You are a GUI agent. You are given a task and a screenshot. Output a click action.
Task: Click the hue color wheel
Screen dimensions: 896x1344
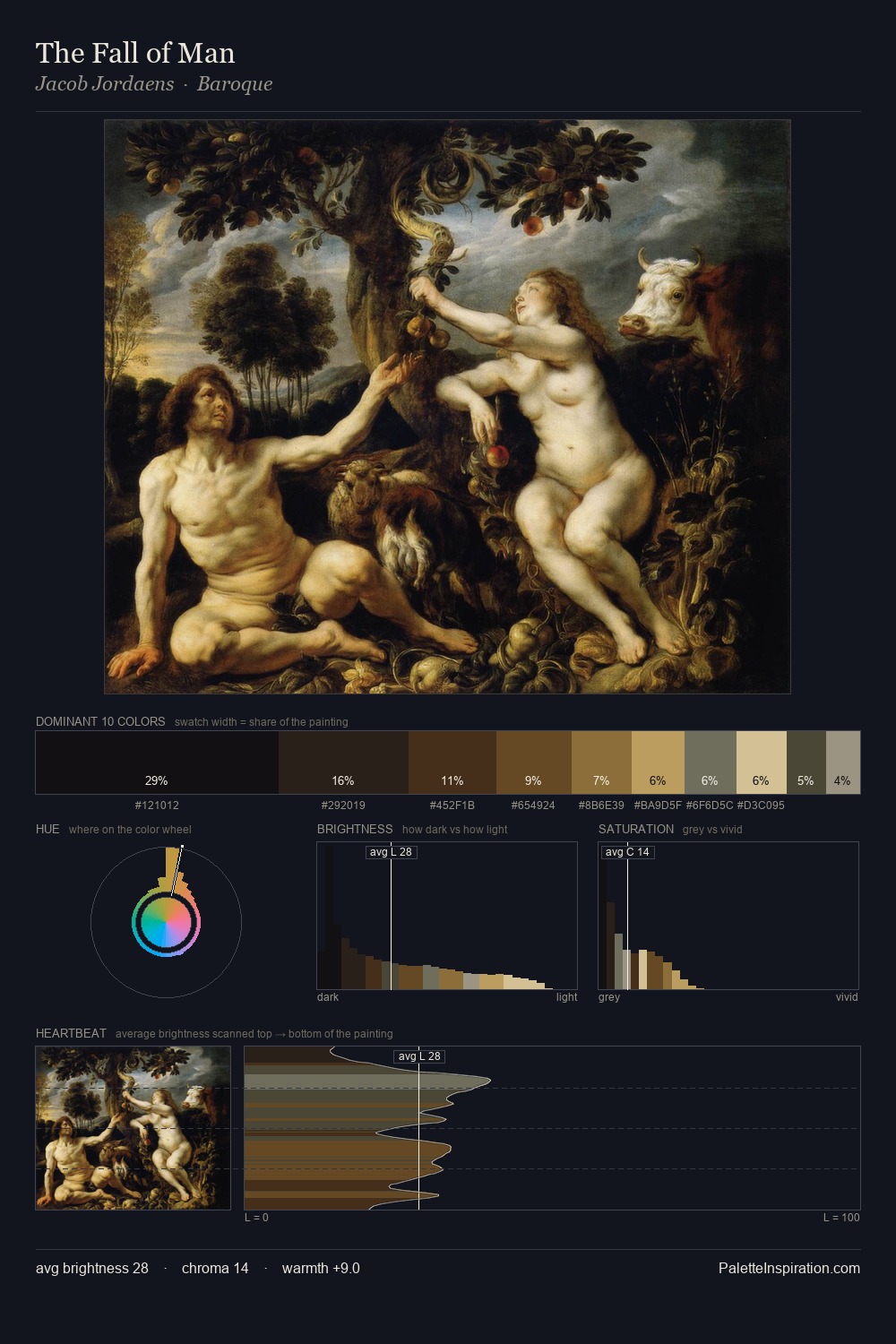(166, 922)
